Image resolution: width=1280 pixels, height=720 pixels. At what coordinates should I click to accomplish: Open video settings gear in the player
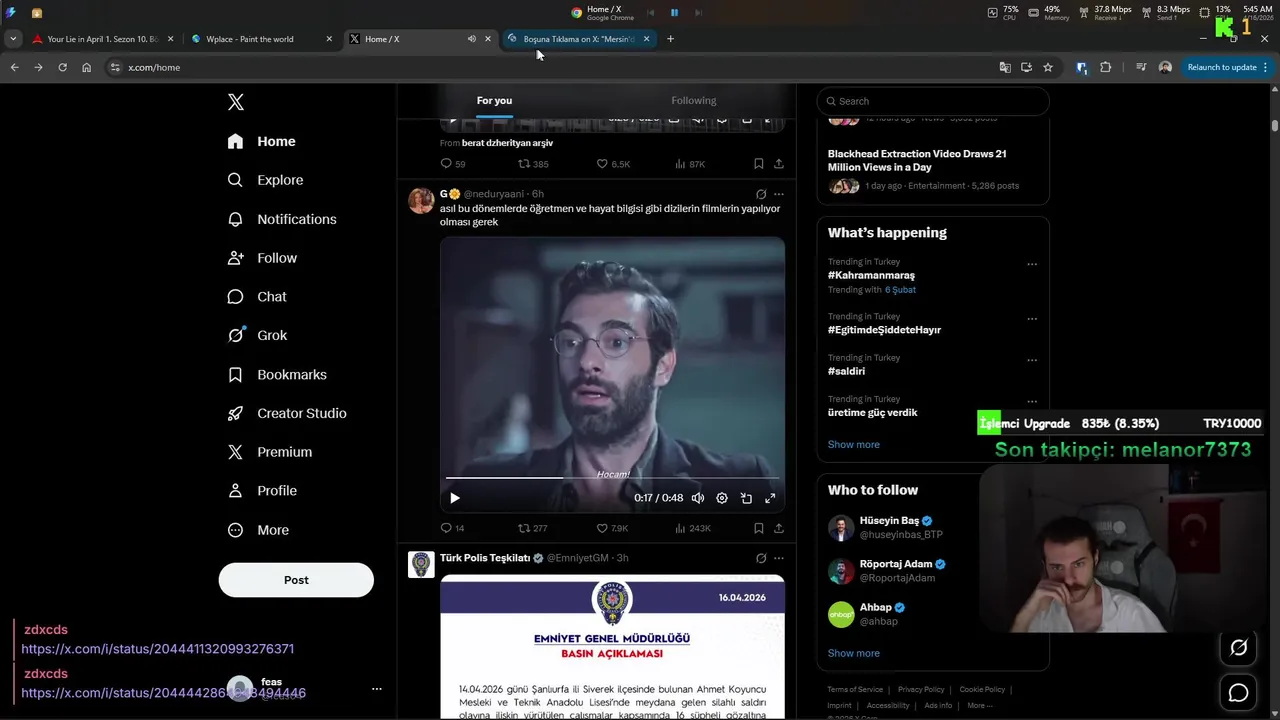[x=722, y=498]
